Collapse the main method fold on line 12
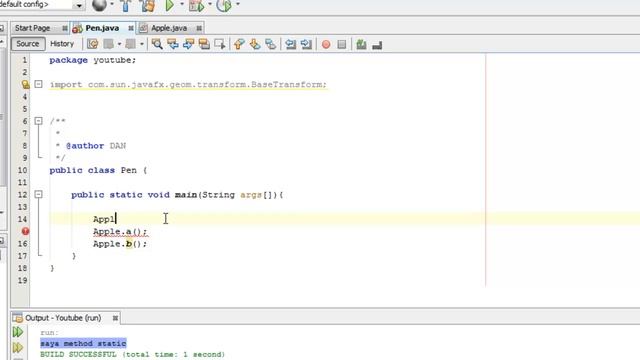 (38, 194)
